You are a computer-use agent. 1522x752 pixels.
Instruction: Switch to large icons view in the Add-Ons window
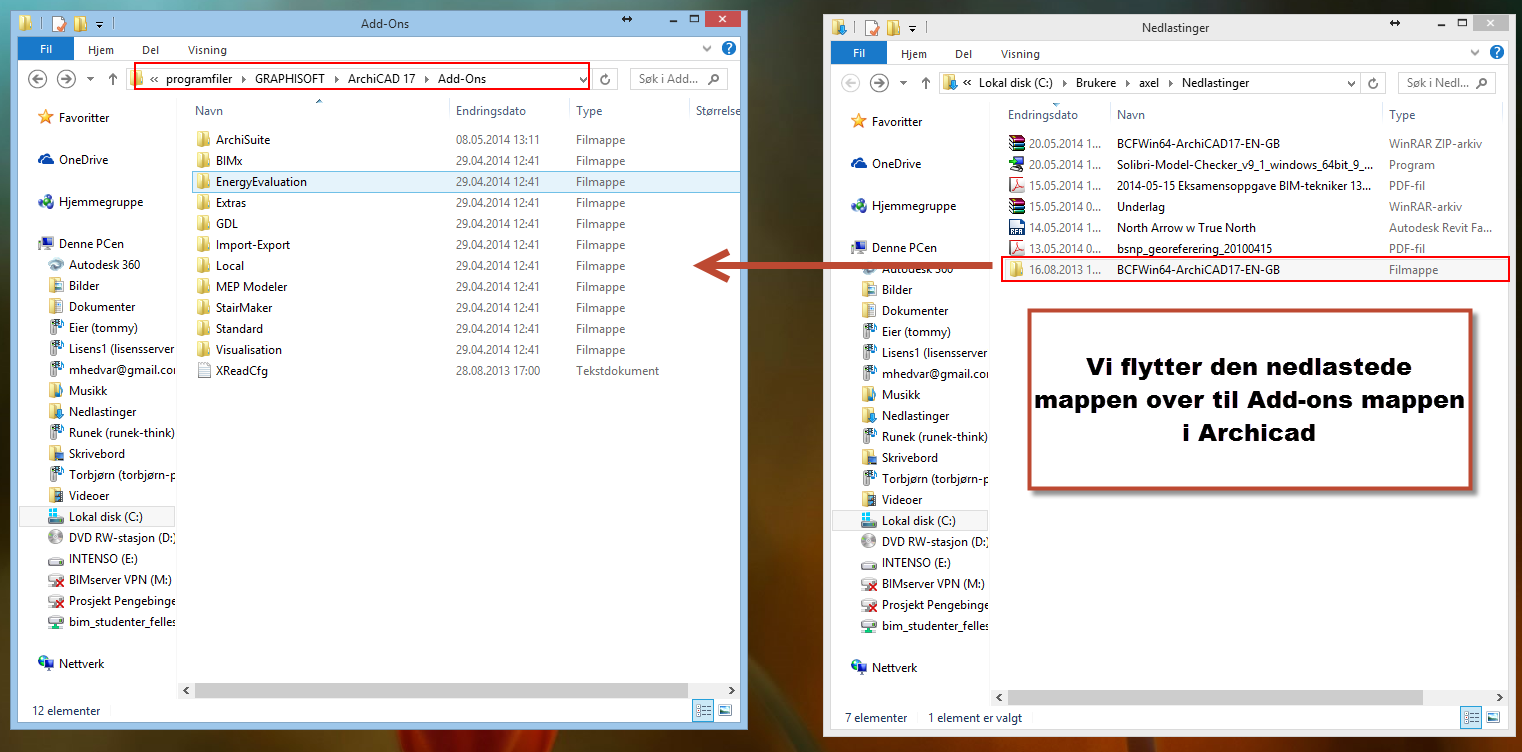pyautogui.click(x=725, y=710)
